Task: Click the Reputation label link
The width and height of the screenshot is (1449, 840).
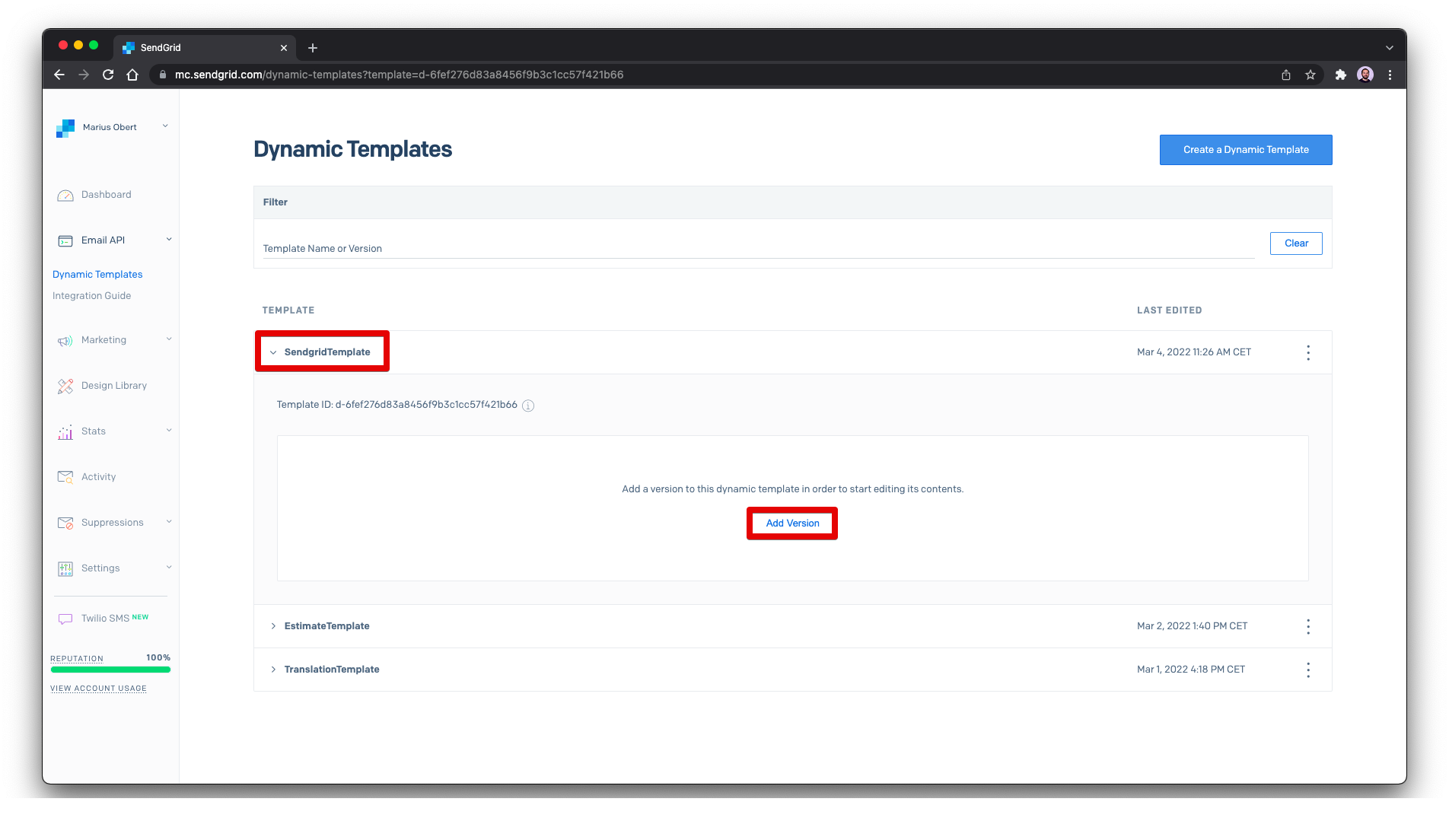Action: [x=77, y=659]
